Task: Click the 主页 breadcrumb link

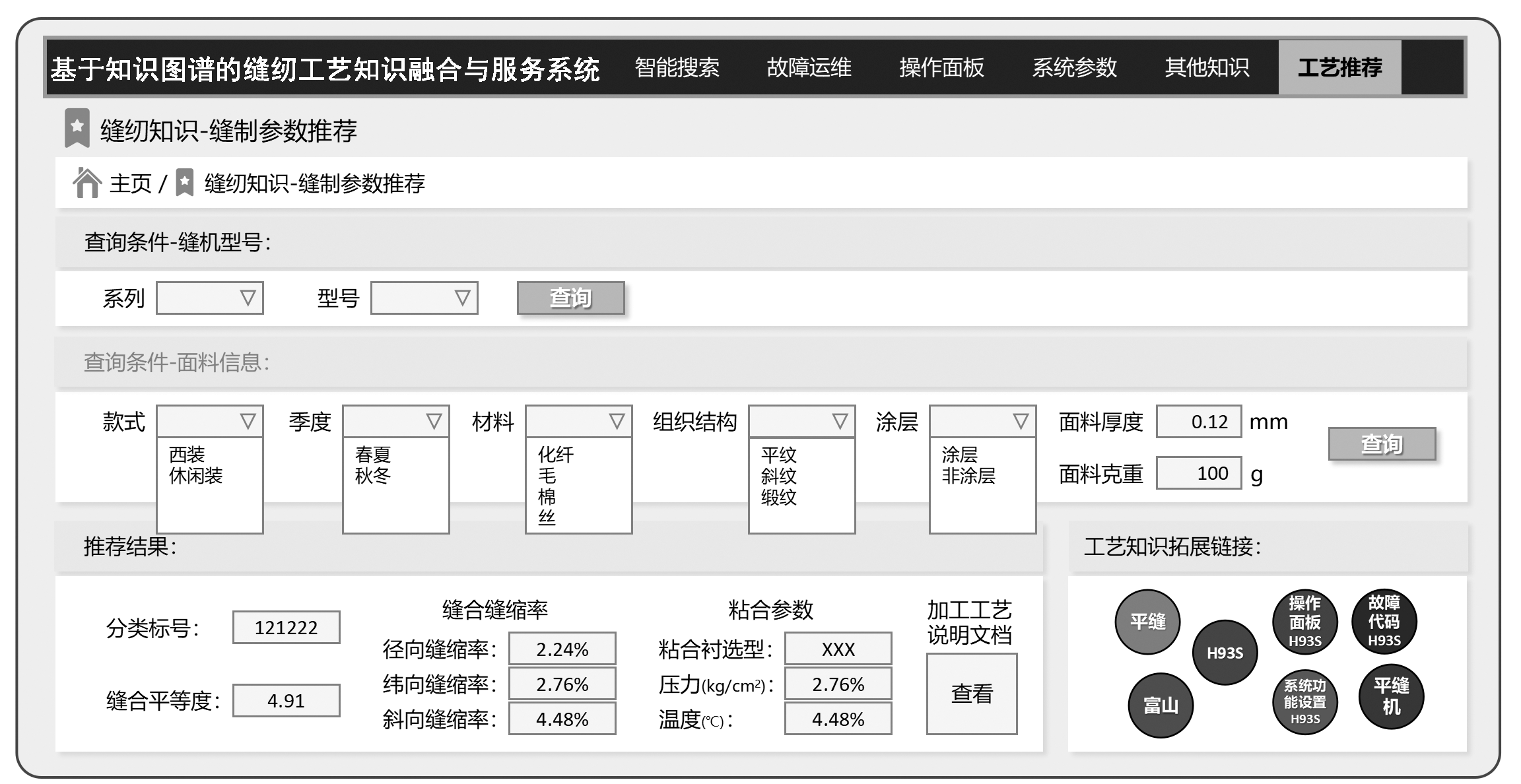Action: (x=130, y=183)
